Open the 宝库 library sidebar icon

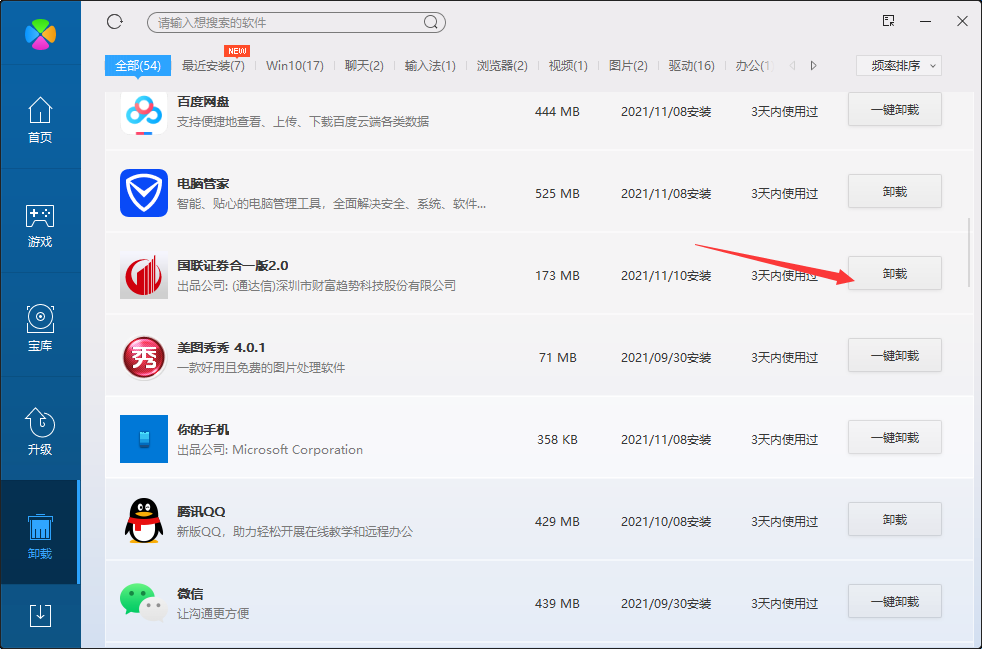[40, 328]
